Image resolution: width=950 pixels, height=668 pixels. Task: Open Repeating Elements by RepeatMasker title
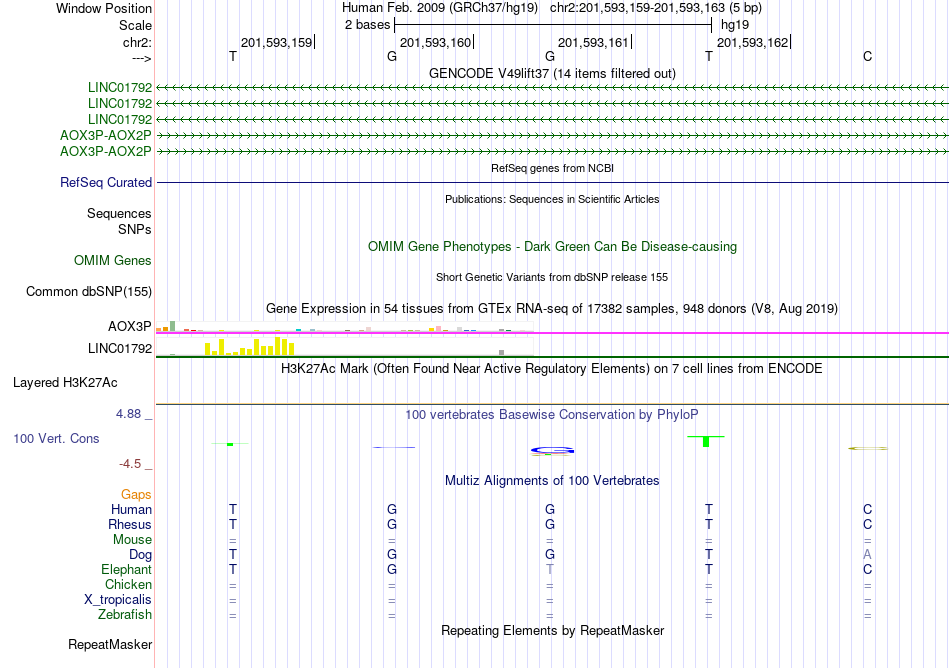552,630
